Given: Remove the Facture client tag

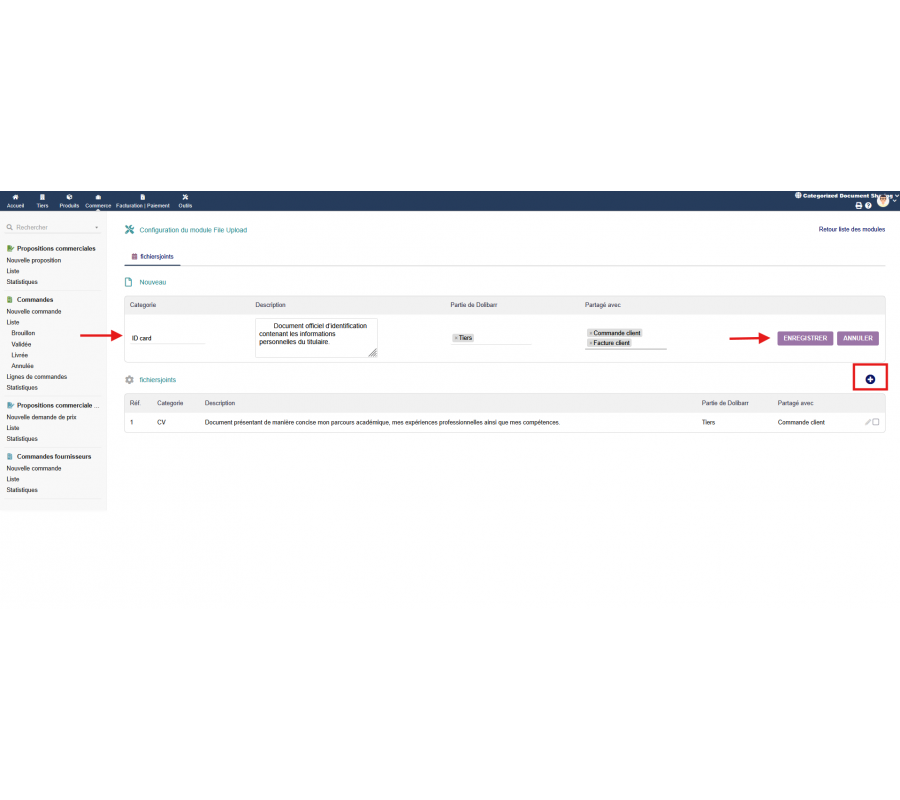Looking at the screenshot, I should pyautogui.click(x=590, y=343).
